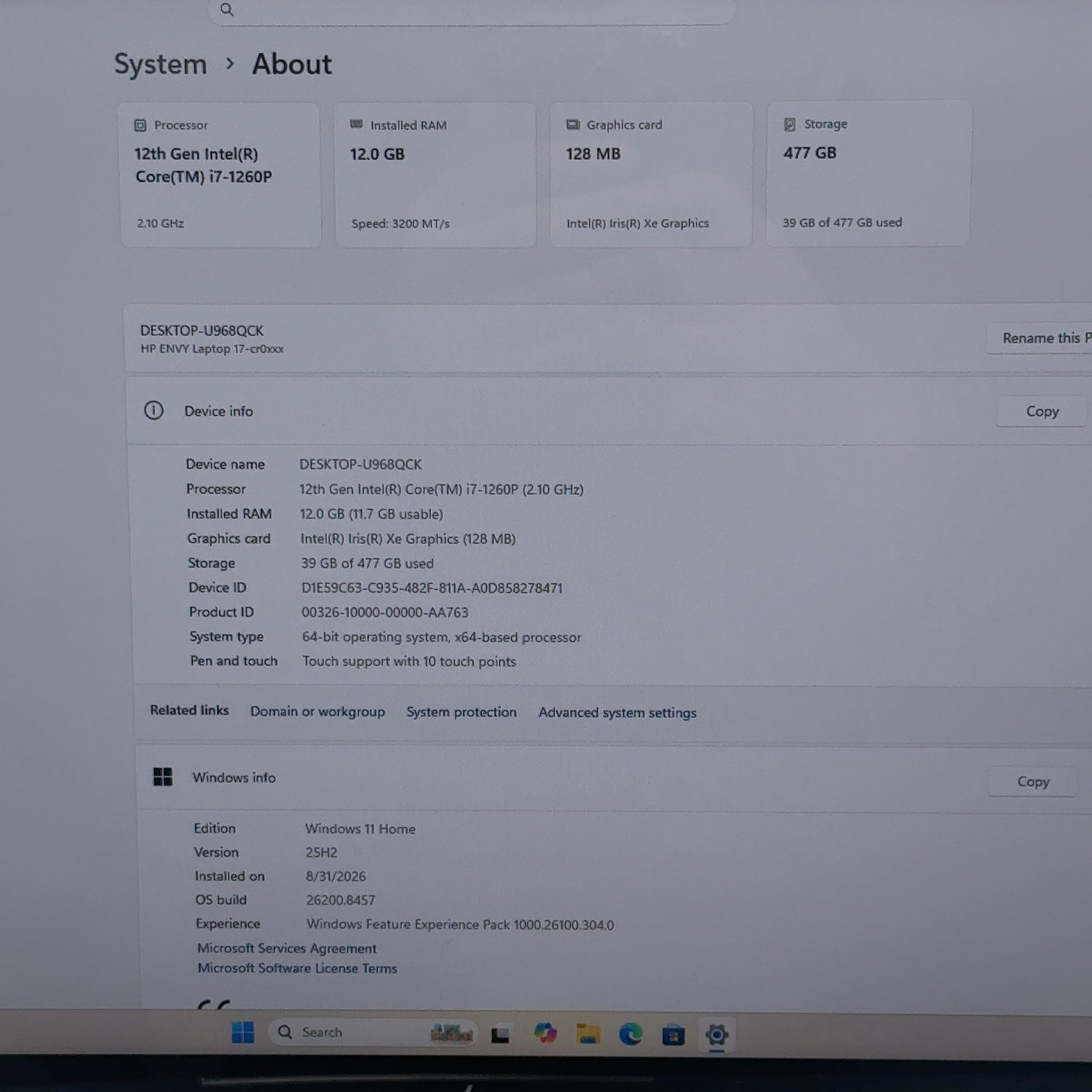Open Task View from the taskbar
The width and height of the screenshot is (1092, 1092).
pos(500,1034)
